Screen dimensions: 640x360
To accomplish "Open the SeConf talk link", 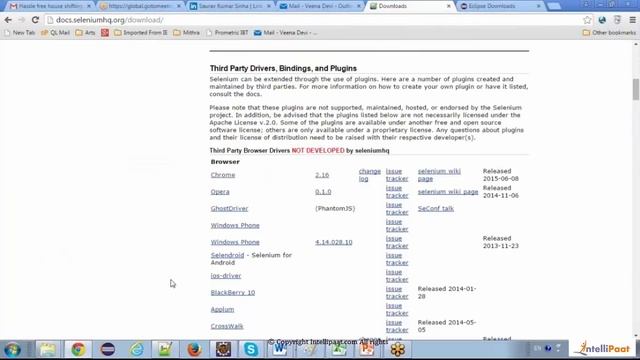I will coord(436,209).
